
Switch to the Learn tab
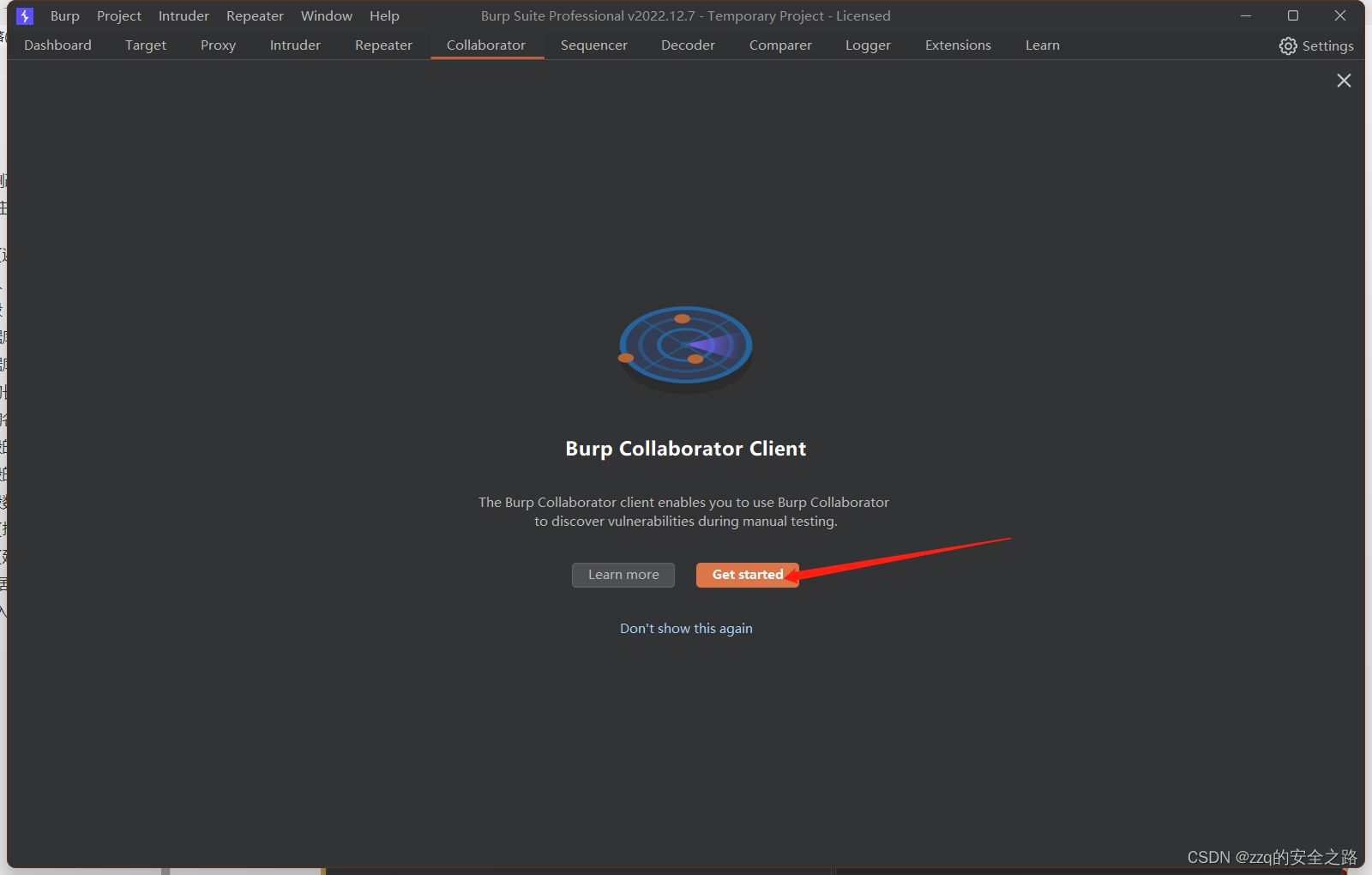[x=1043, y=45]
